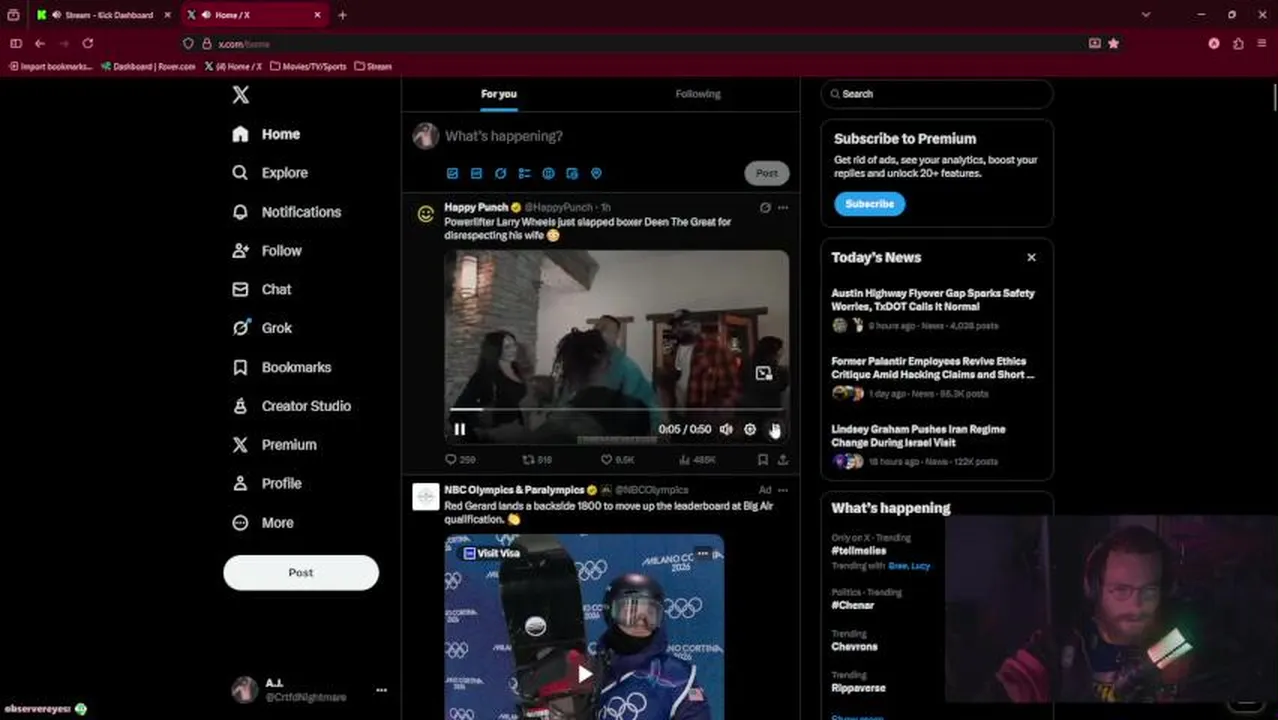
Task: Close the Today's News panel
Action: [1031, 257]
